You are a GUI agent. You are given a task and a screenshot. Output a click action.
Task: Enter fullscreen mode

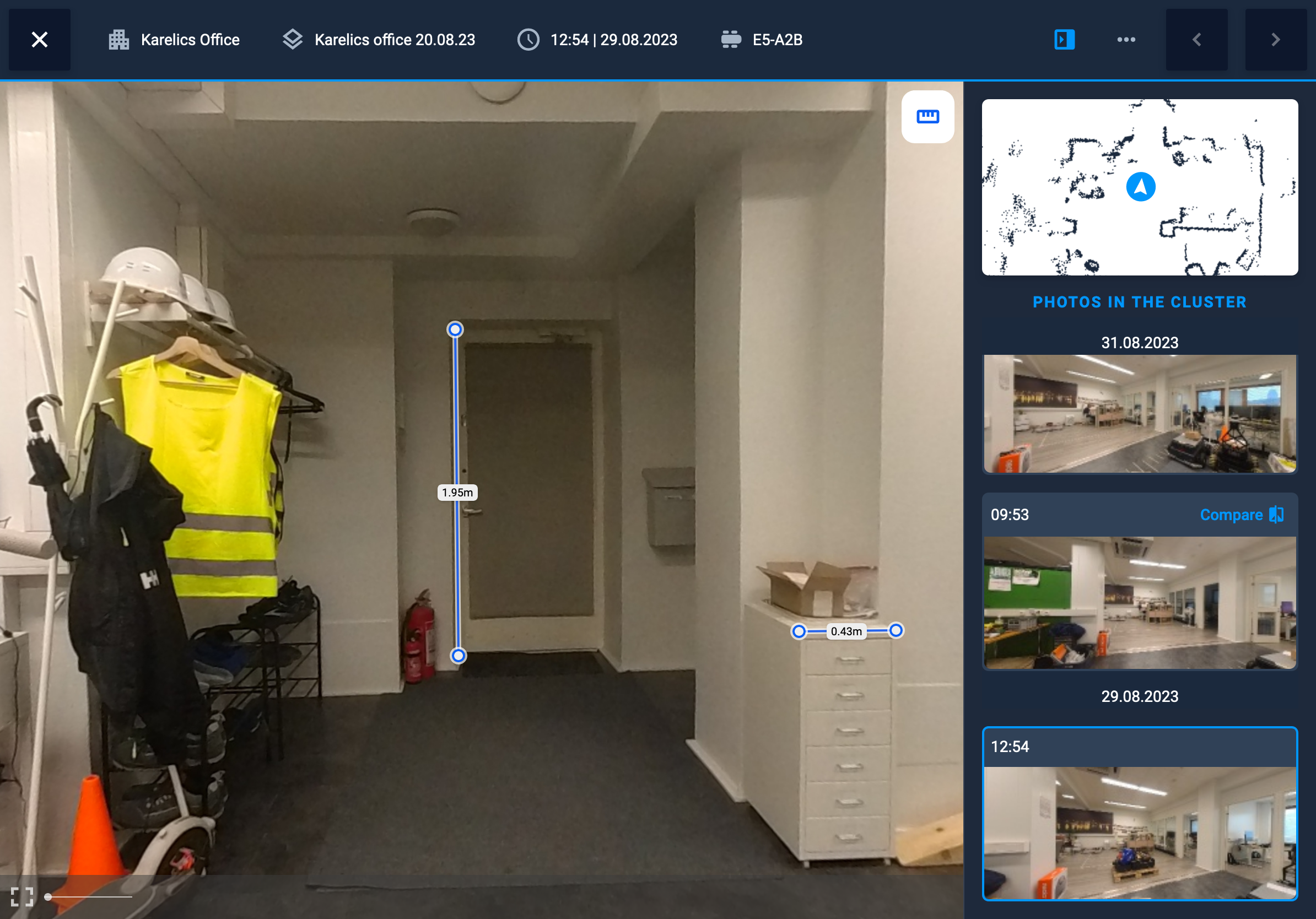[x=22, y=896]
